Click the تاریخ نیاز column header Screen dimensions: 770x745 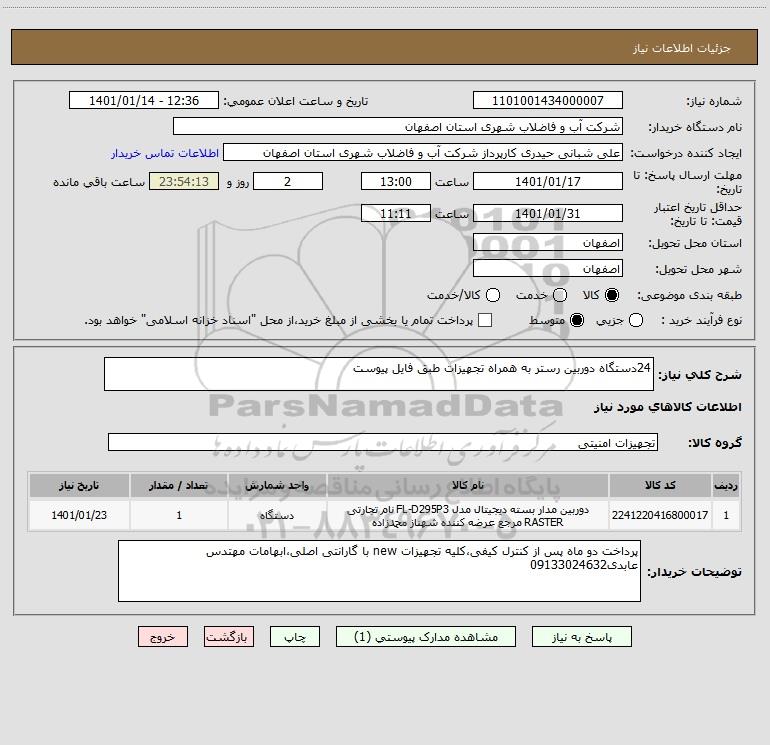(79, 485)
